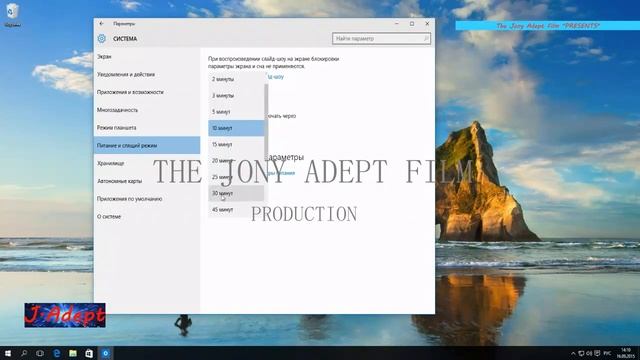This screenshot has width=640, height=360.
Task: Choose 5 минут in the dropdown list
Action: click(236, 112)
